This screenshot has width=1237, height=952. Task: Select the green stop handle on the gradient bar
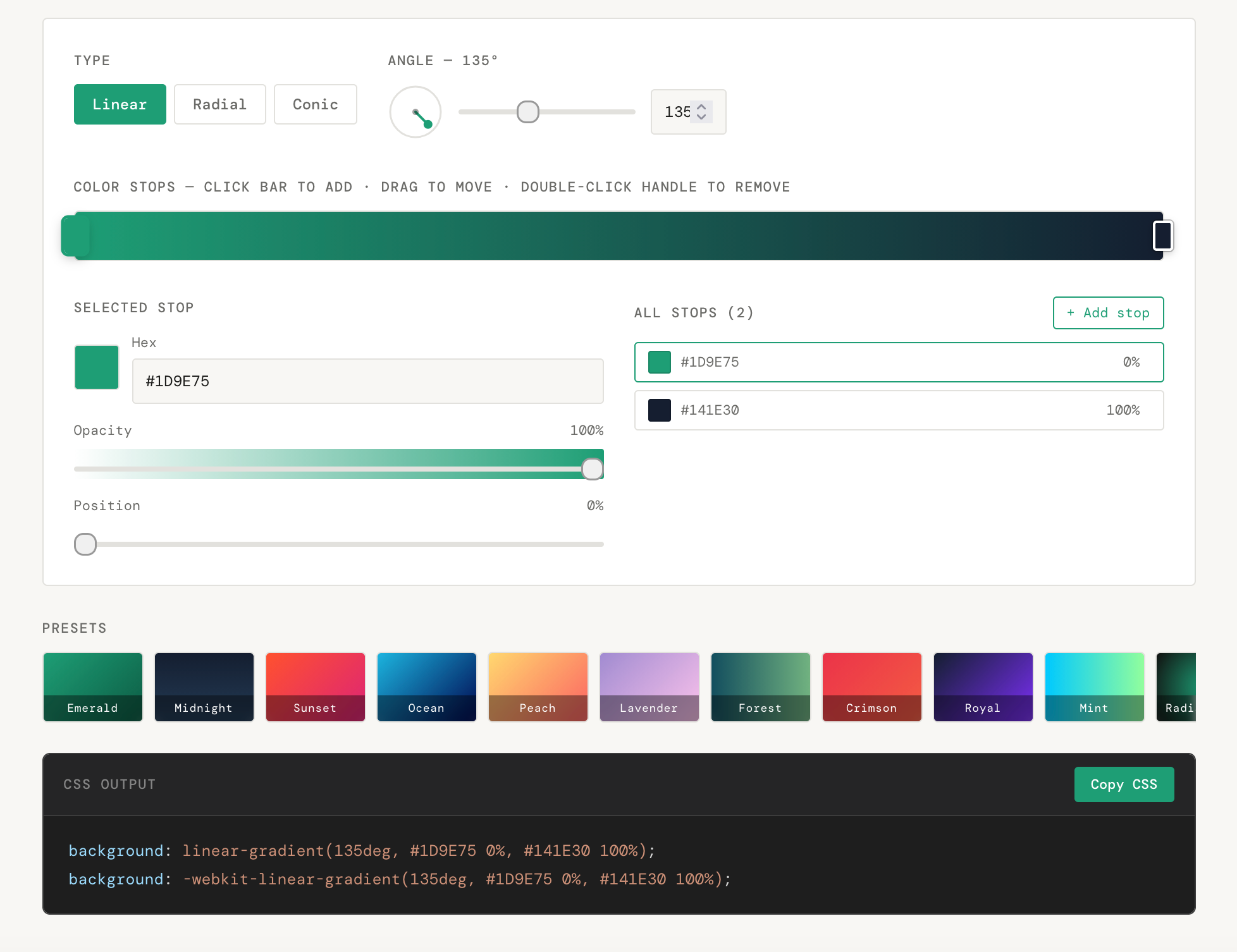coord(75,236)
